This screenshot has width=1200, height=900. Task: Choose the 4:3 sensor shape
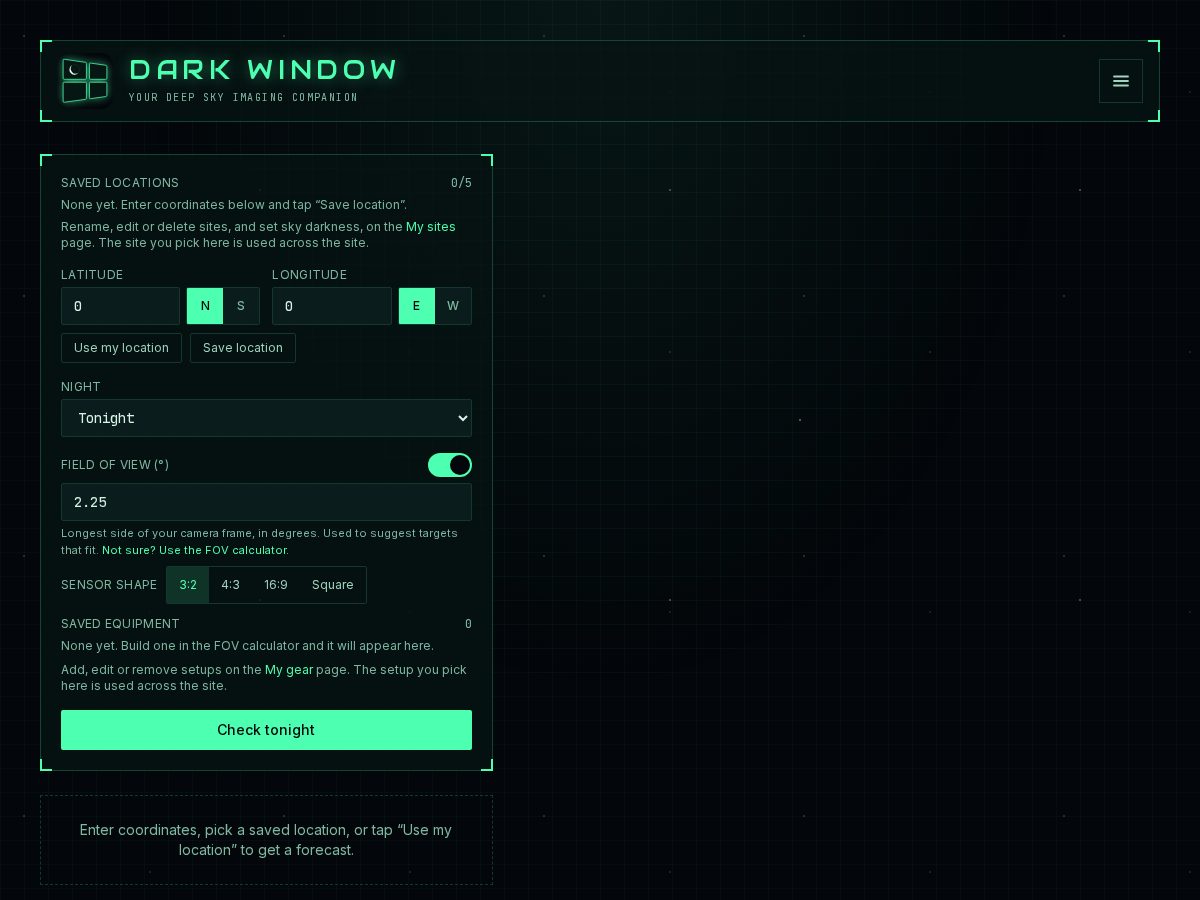[x=230, y=585]
